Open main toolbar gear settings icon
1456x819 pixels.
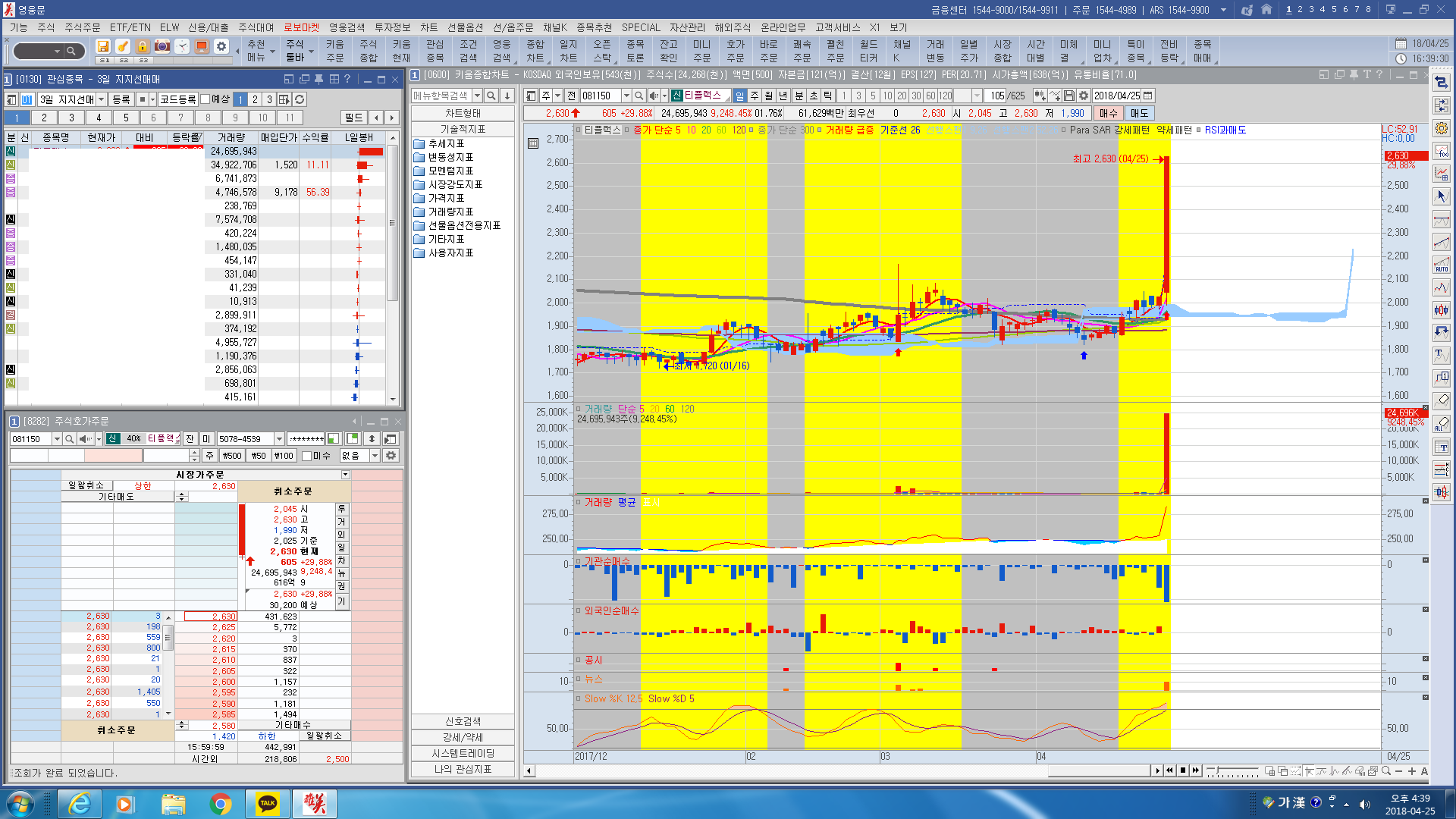point(221,47)
